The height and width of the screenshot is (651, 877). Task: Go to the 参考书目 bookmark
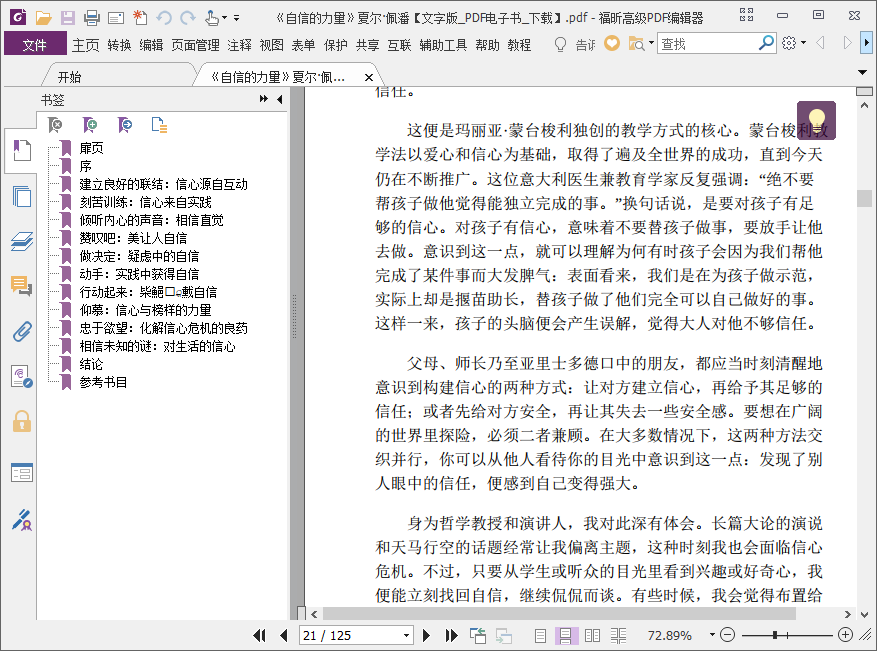click(103, 382)
